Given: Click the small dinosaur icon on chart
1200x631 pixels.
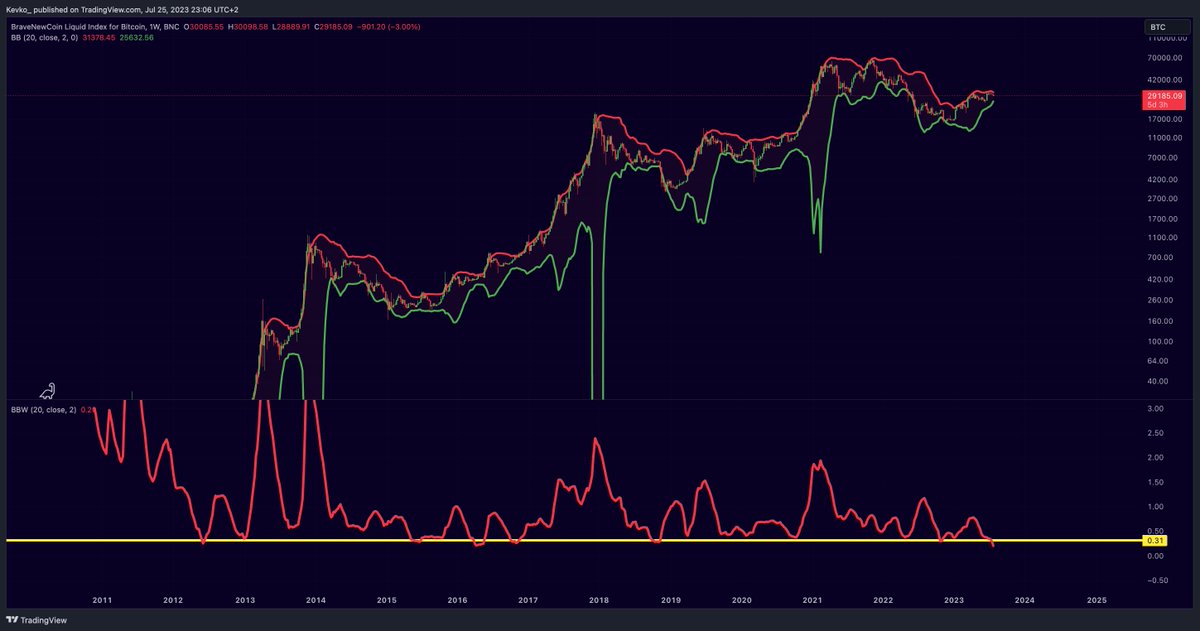Looking at the screenshot, I should coord(46,389).
